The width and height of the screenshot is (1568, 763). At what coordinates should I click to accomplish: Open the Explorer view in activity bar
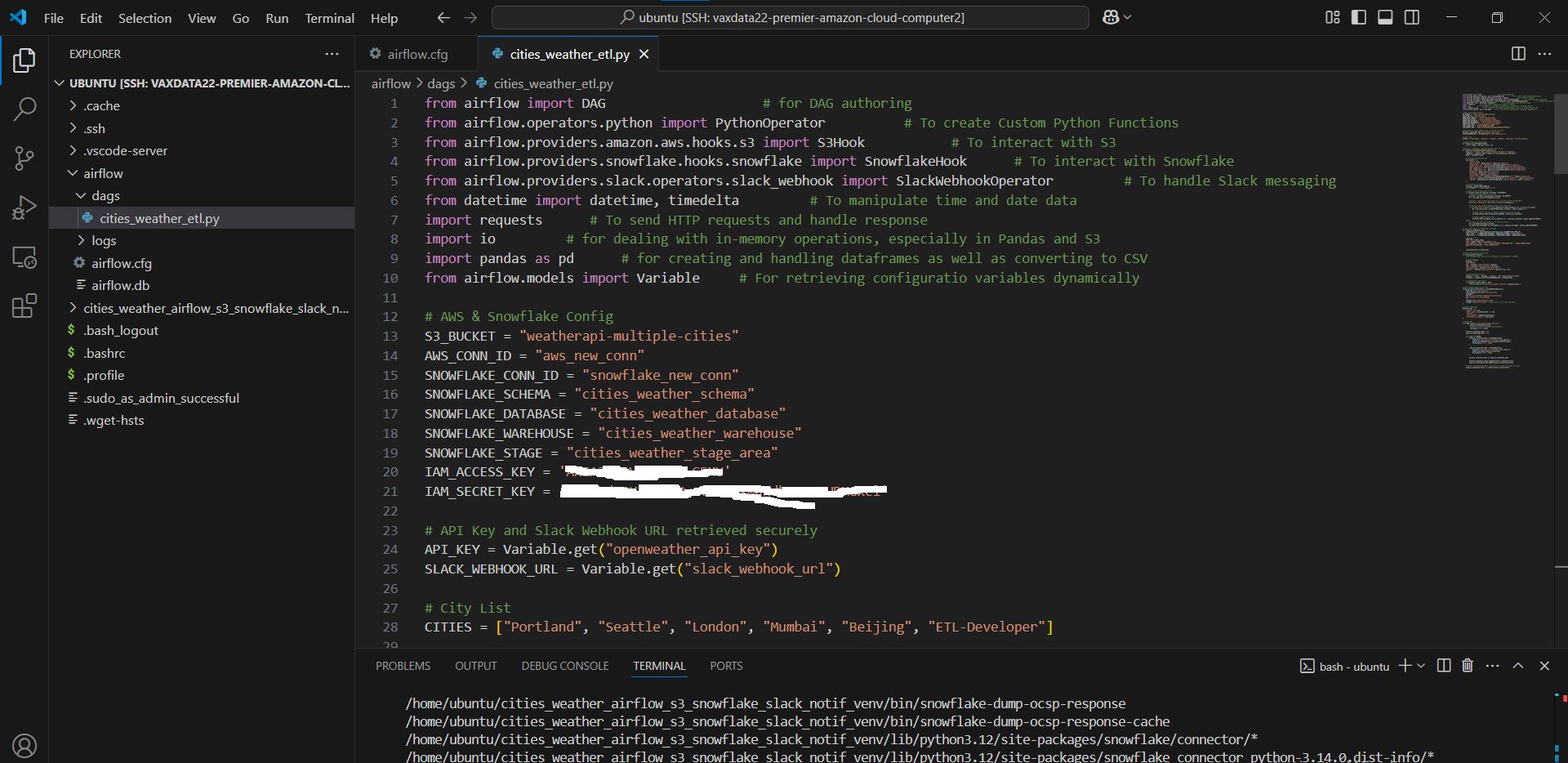[x=24, y=60]
